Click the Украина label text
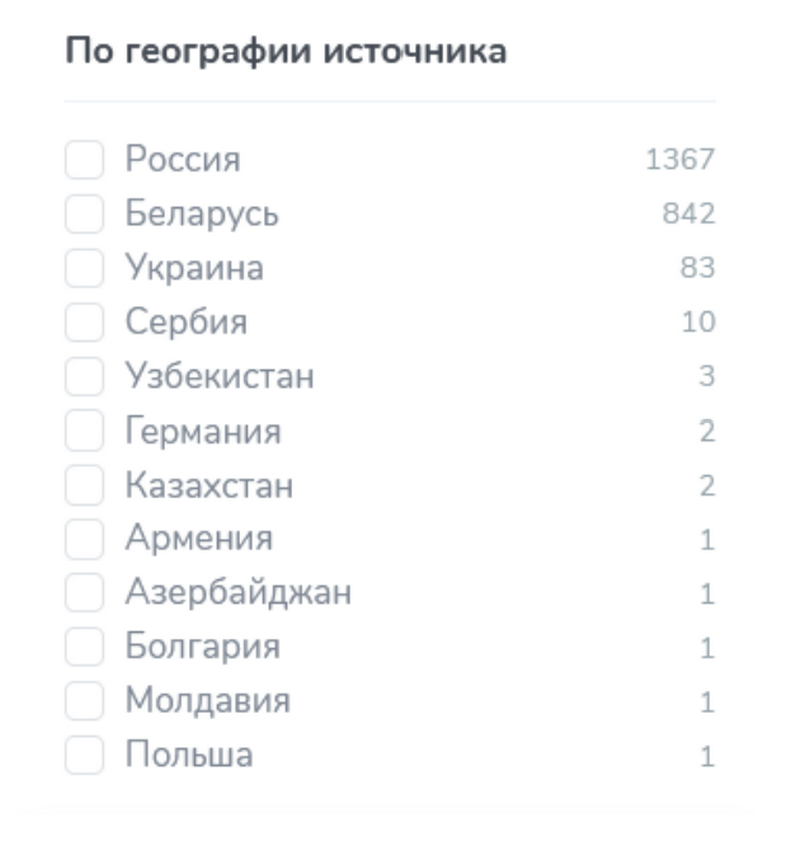The width and height of the screenshot is (800, 841). pos(194,268)
